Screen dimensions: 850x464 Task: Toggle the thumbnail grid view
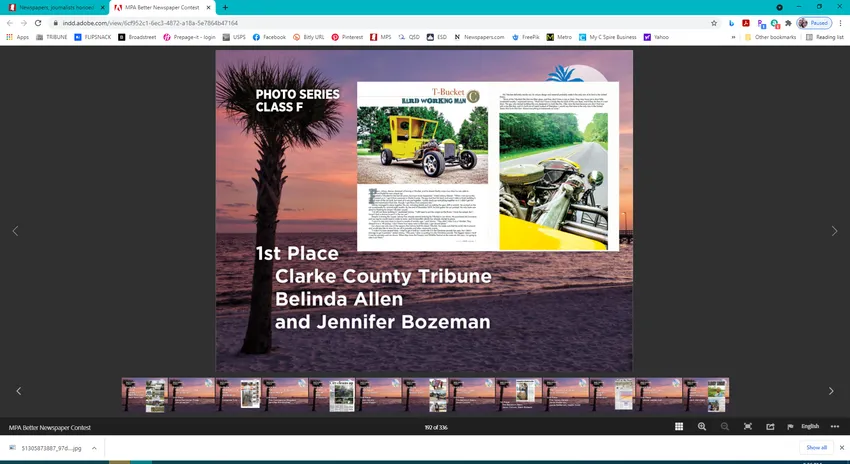[x=679, y=427]
